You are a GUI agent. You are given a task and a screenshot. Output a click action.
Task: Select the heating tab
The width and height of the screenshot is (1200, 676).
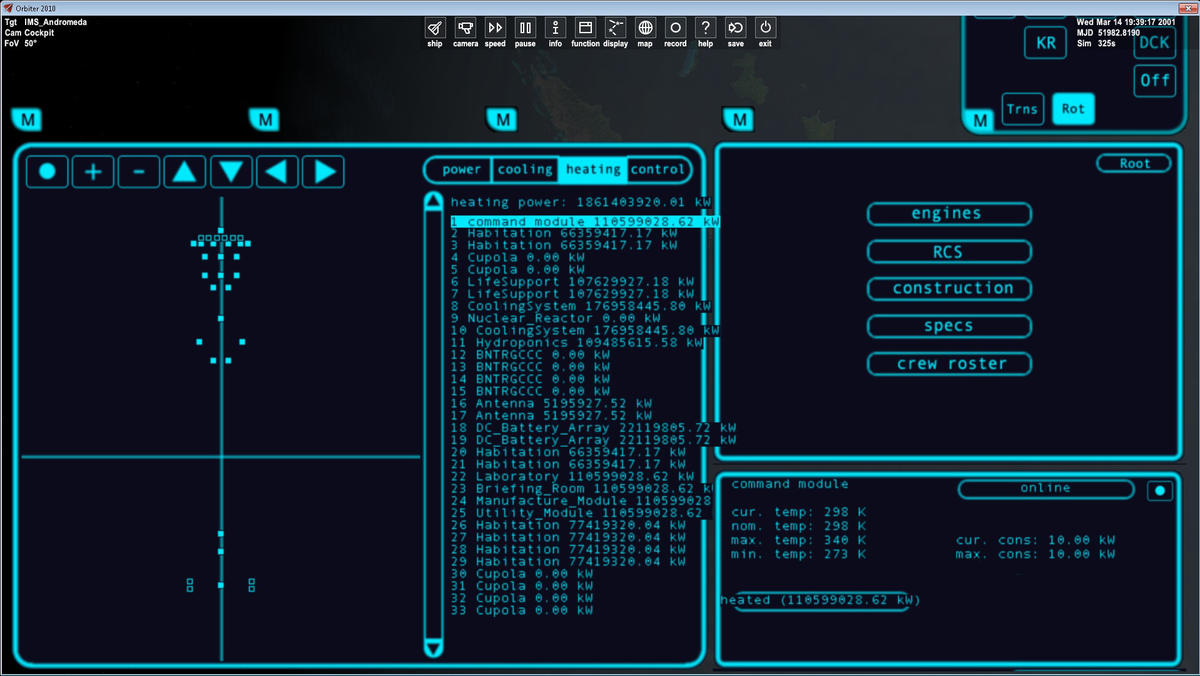click(x=593, y=169)
